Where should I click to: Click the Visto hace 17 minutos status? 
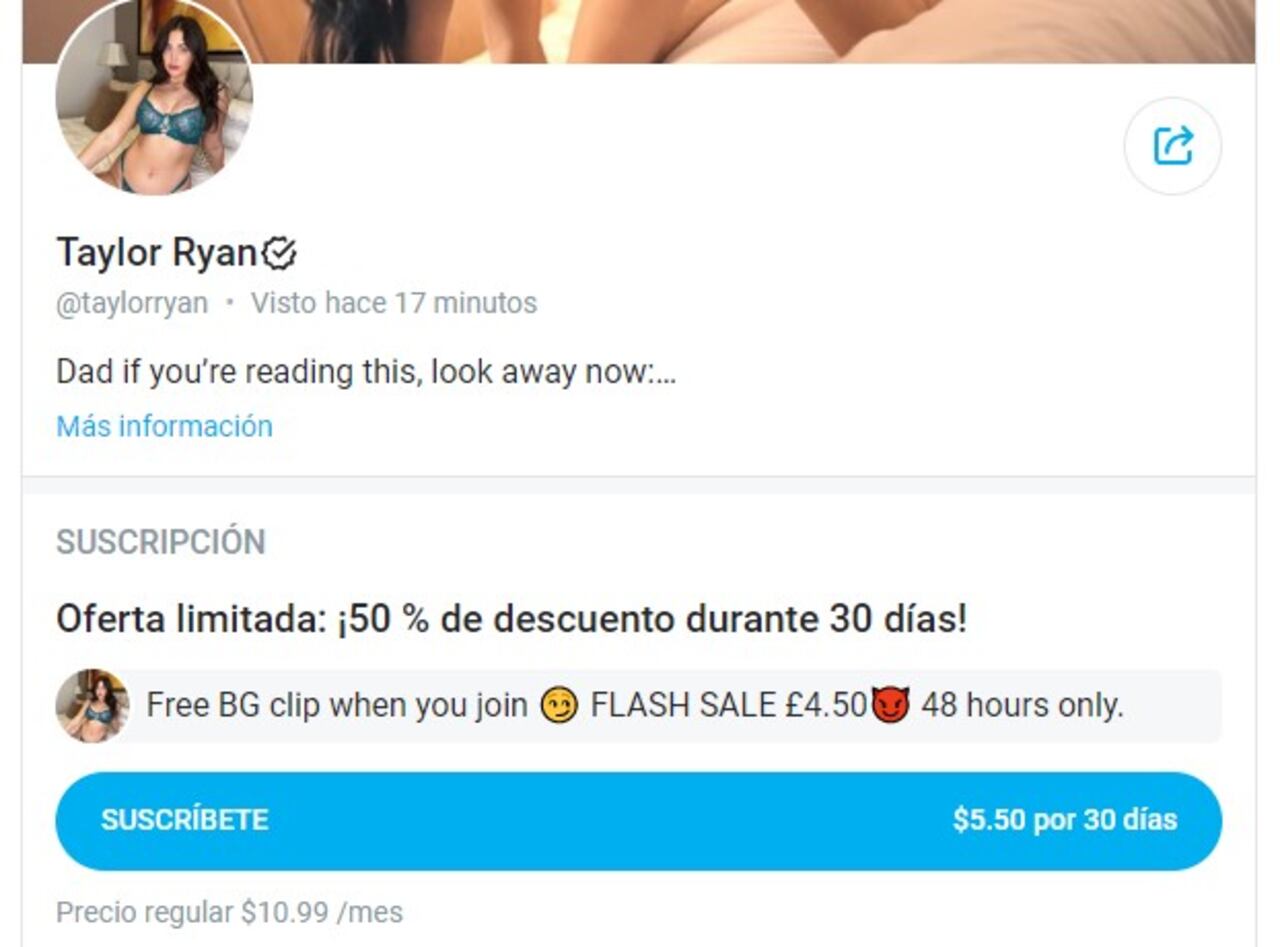click(x=394, y=303)
